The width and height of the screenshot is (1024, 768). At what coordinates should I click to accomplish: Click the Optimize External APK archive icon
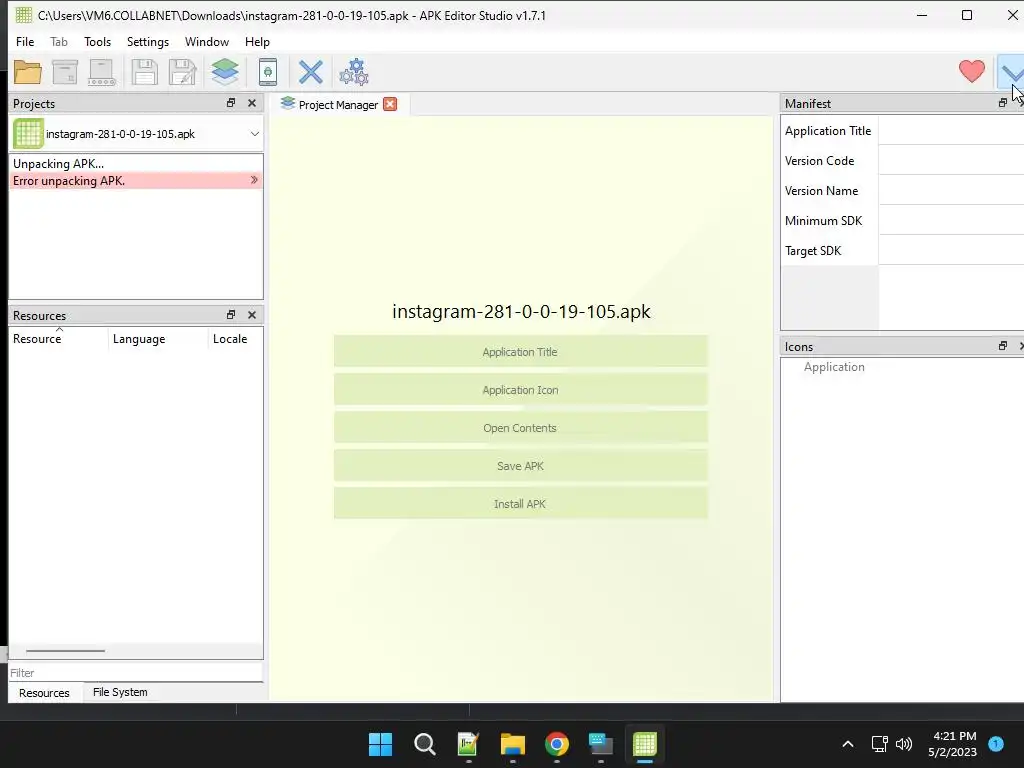tap(65, 72)
